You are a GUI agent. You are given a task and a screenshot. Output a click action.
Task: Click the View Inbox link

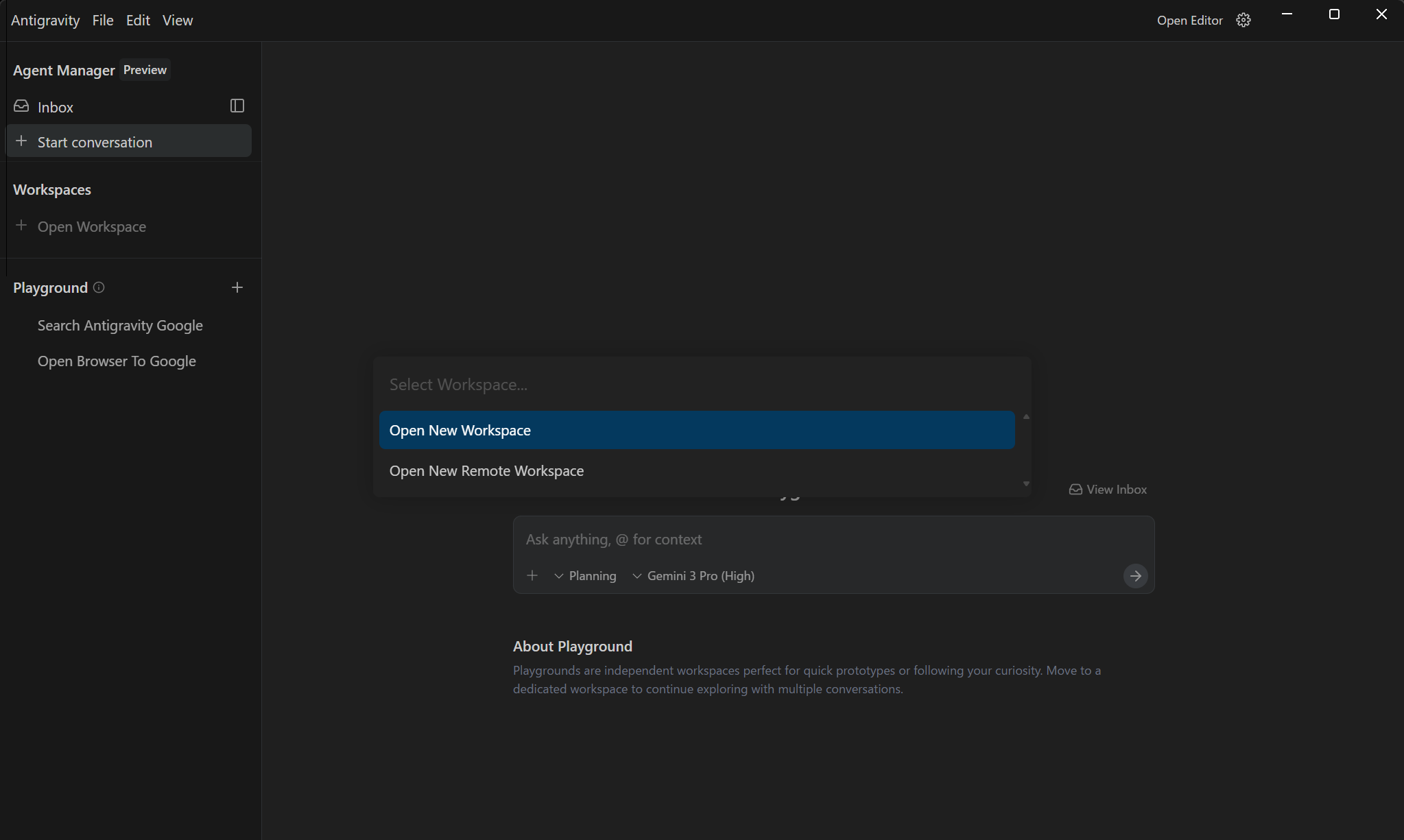click(x=1108, y=490)
